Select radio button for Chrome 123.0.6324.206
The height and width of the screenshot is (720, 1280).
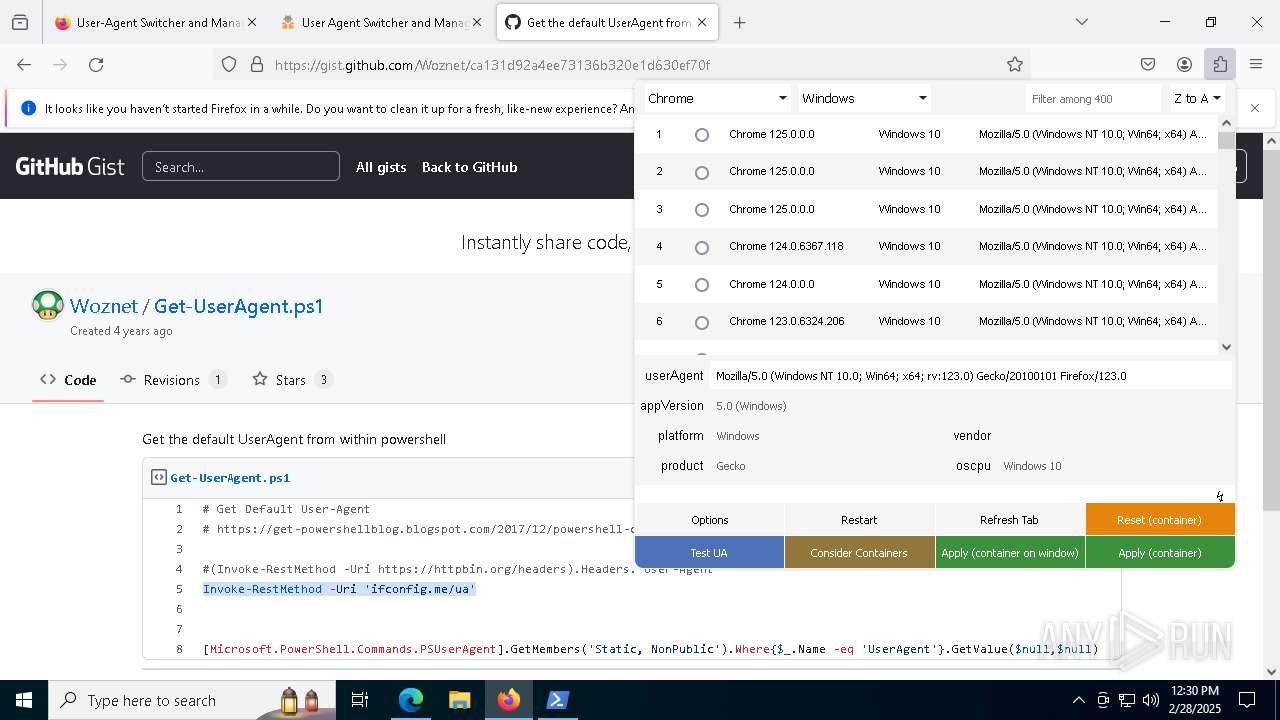[702, 323]
